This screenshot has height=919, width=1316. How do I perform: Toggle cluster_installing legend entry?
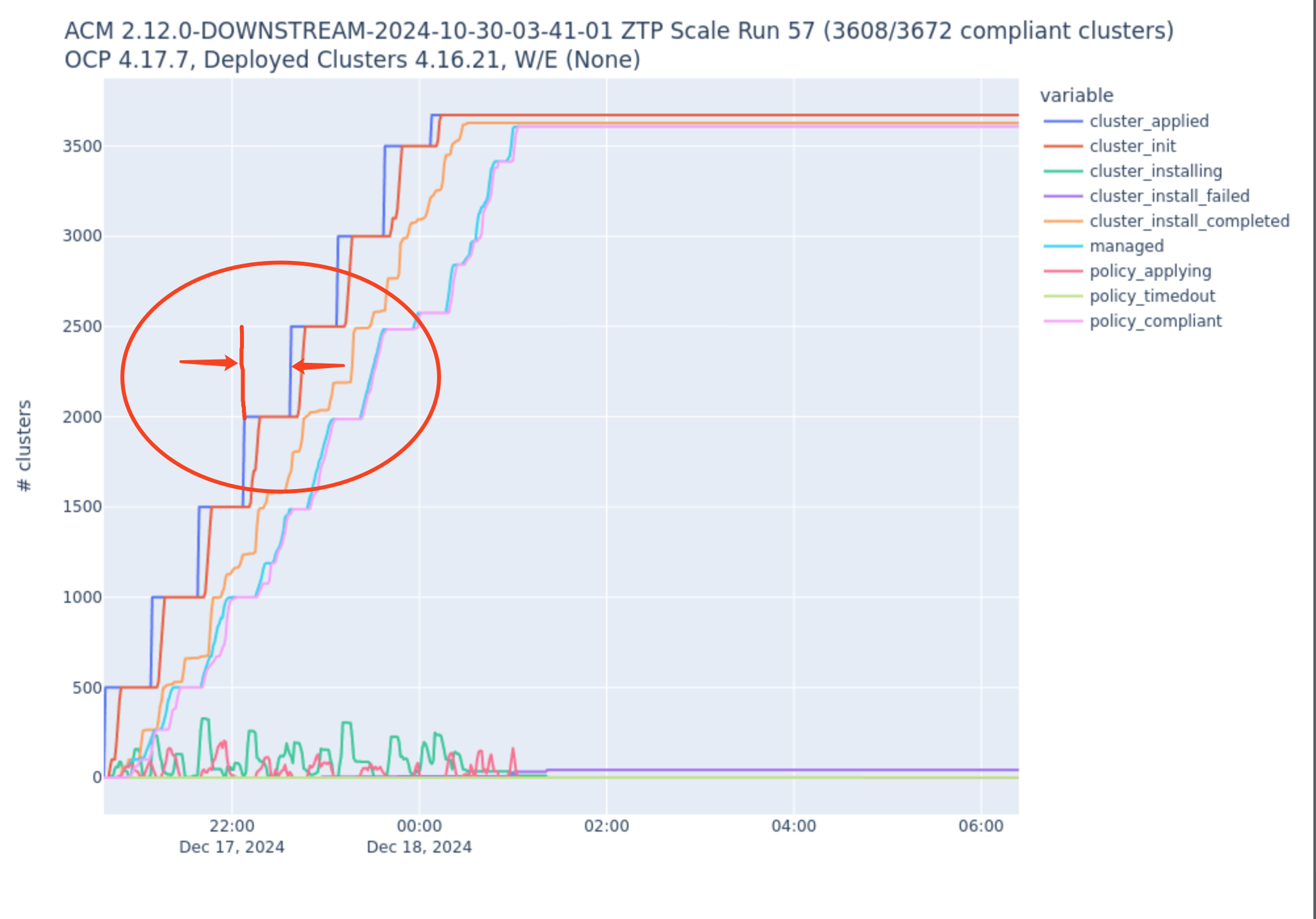point(1155,171)
